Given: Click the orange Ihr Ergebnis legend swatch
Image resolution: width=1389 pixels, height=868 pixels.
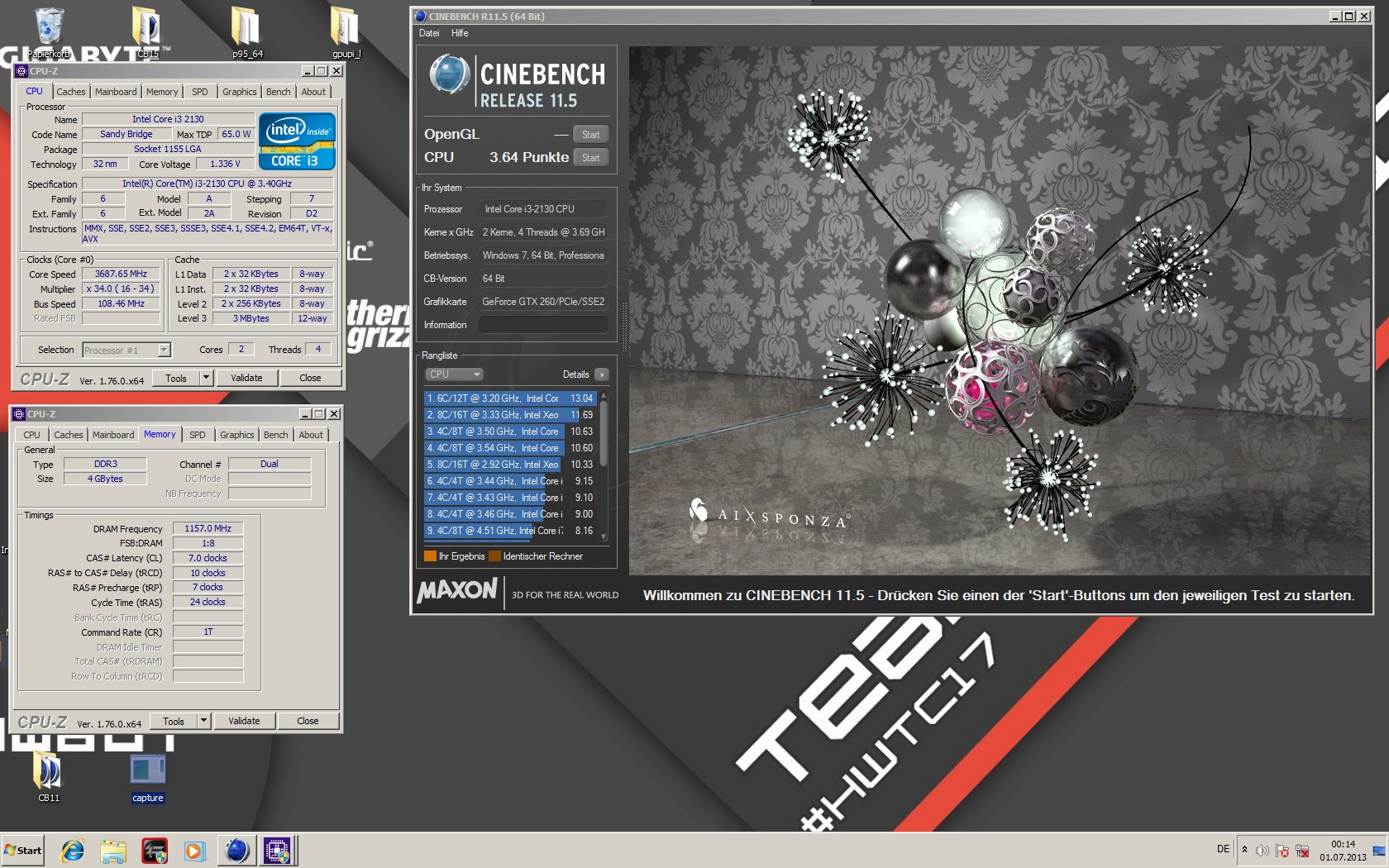Looking at the screenshot, I should [x=430, y=556].
